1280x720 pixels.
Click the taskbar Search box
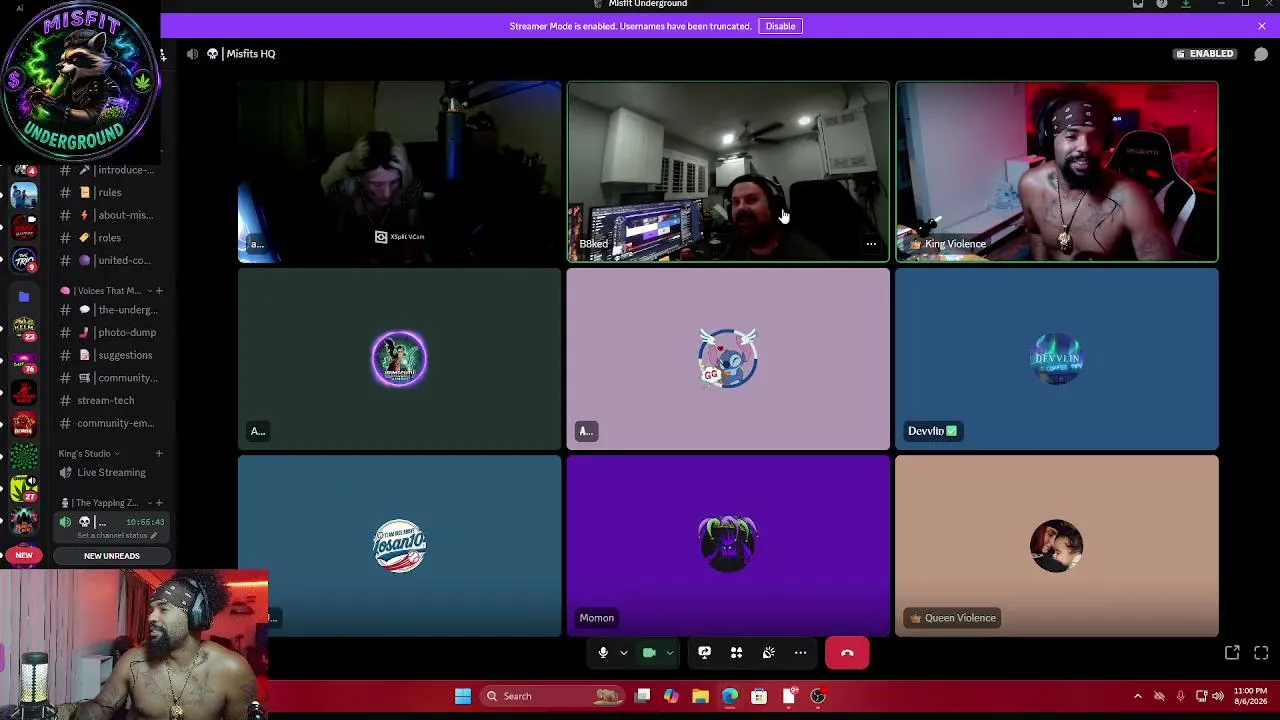click(550, 696)
